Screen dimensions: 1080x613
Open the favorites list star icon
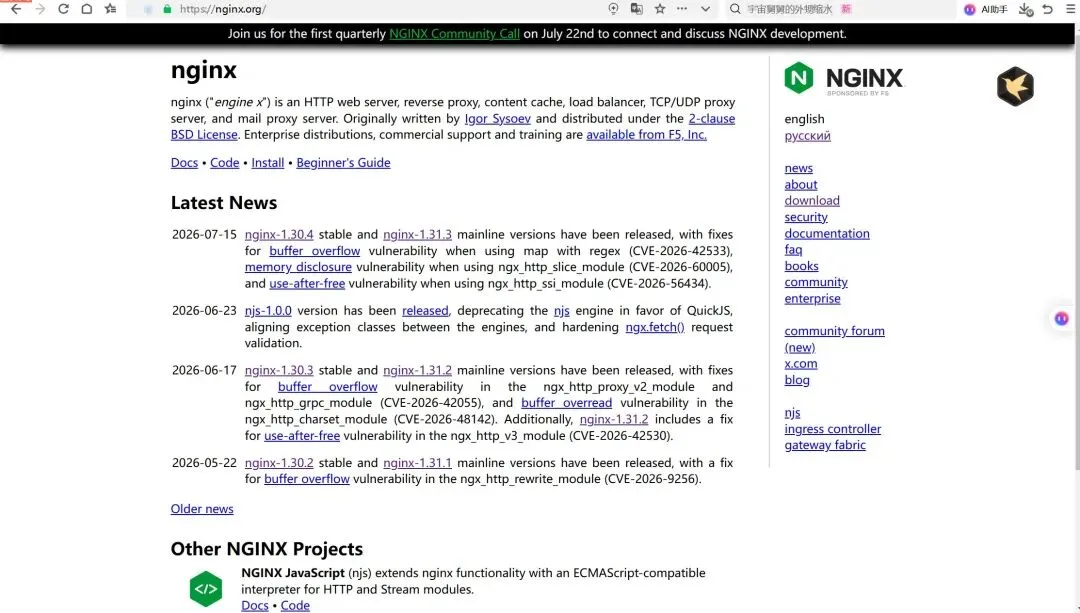pyautogui.click(x=110, y=9)
